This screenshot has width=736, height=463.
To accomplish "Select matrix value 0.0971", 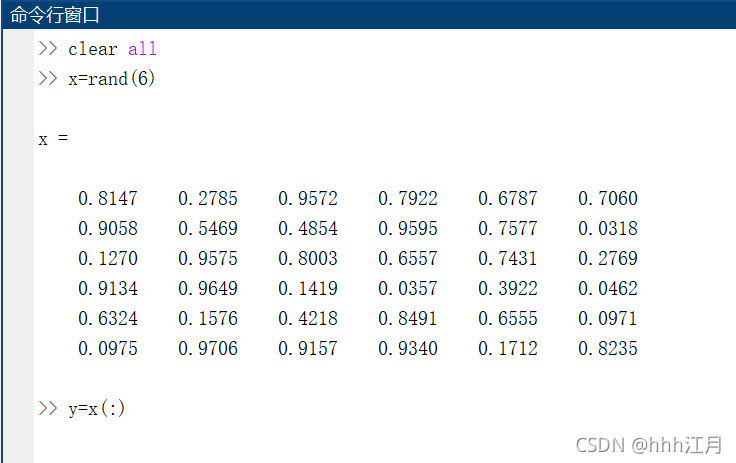I will (x=608, y=318).
